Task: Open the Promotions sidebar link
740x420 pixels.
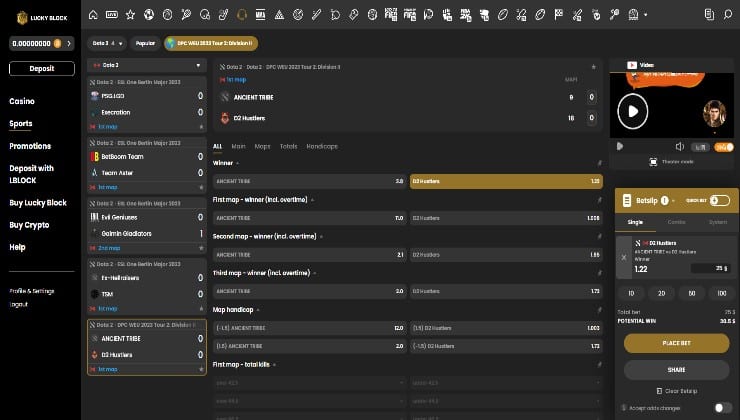Action: (30, 146)
